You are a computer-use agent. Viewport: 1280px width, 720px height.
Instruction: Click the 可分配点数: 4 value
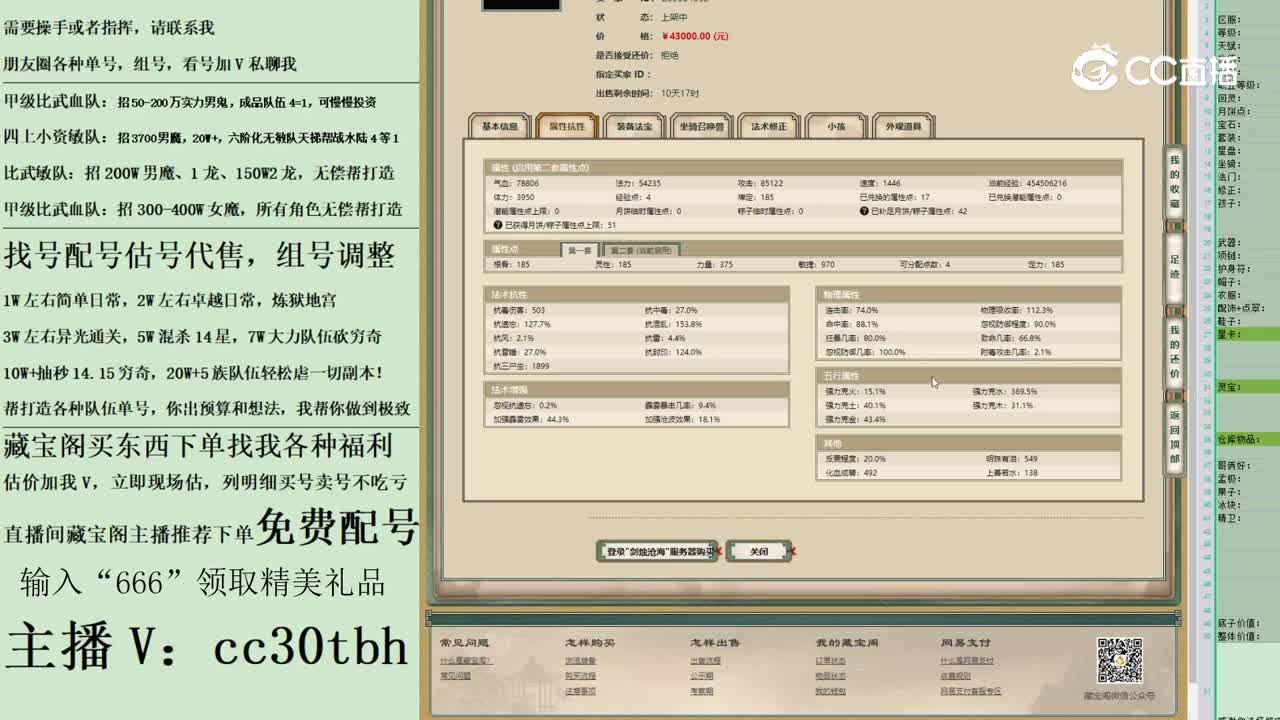[x=923, y=265]
